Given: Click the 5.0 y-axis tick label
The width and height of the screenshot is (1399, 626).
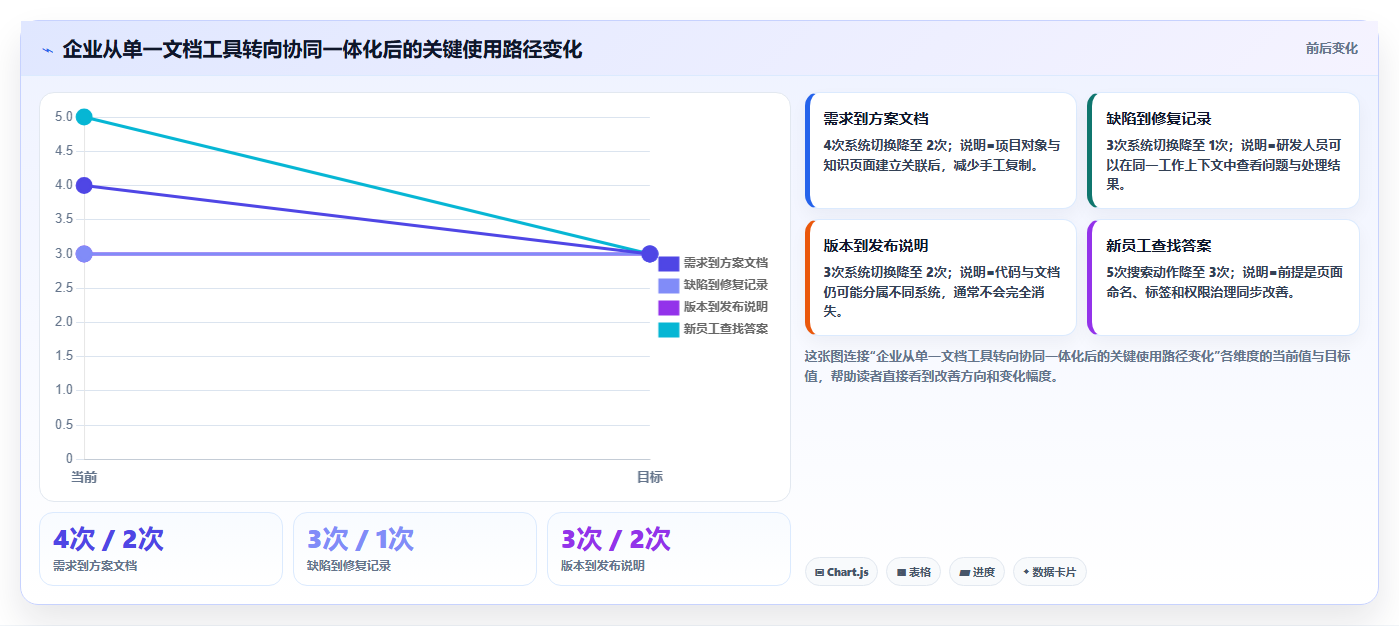Looking at the screenshot, I should click(64, 117).
